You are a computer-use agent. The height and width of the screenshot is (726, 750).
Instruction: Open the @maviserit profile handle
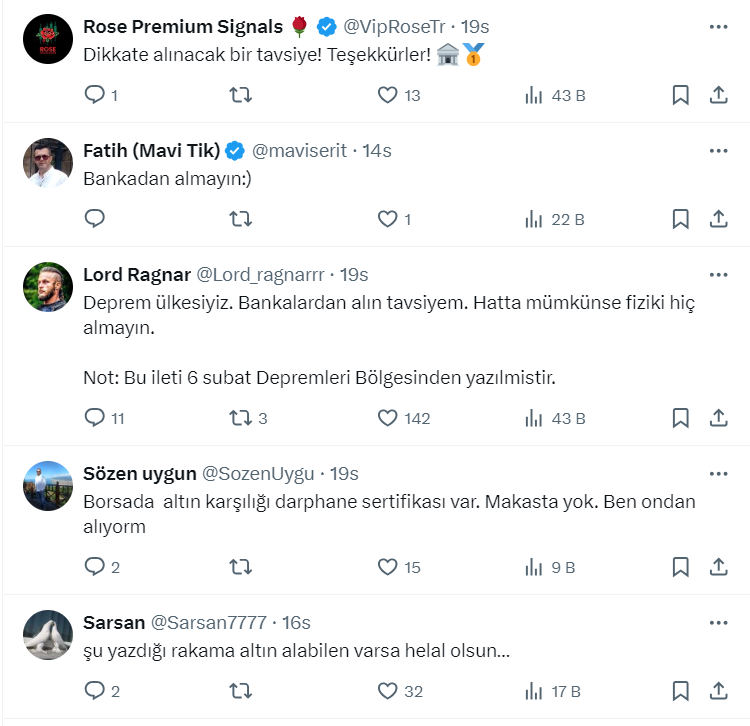(x=299, y=150)
